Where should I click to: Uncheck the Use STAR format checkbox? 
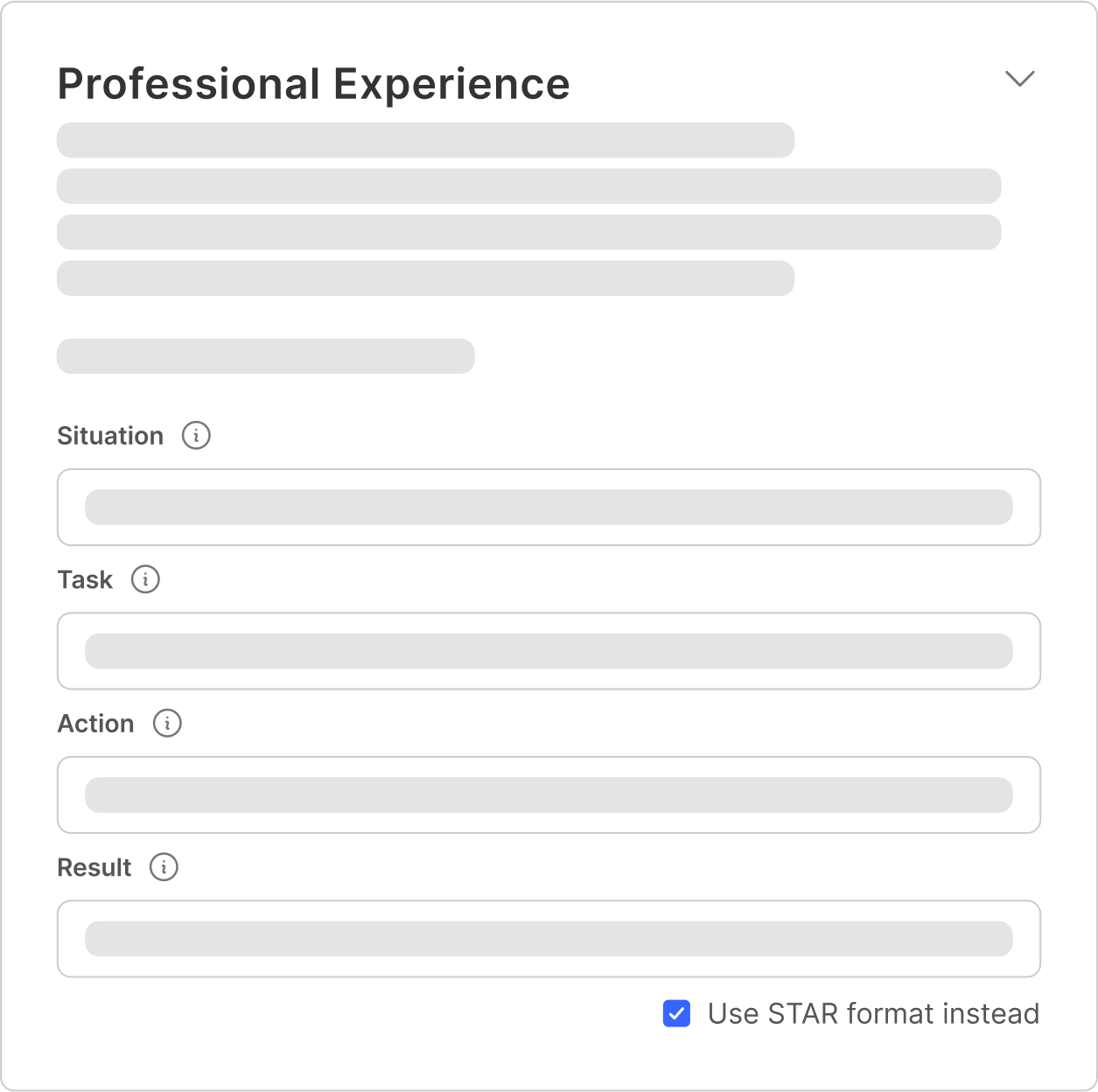(676, 1013)
